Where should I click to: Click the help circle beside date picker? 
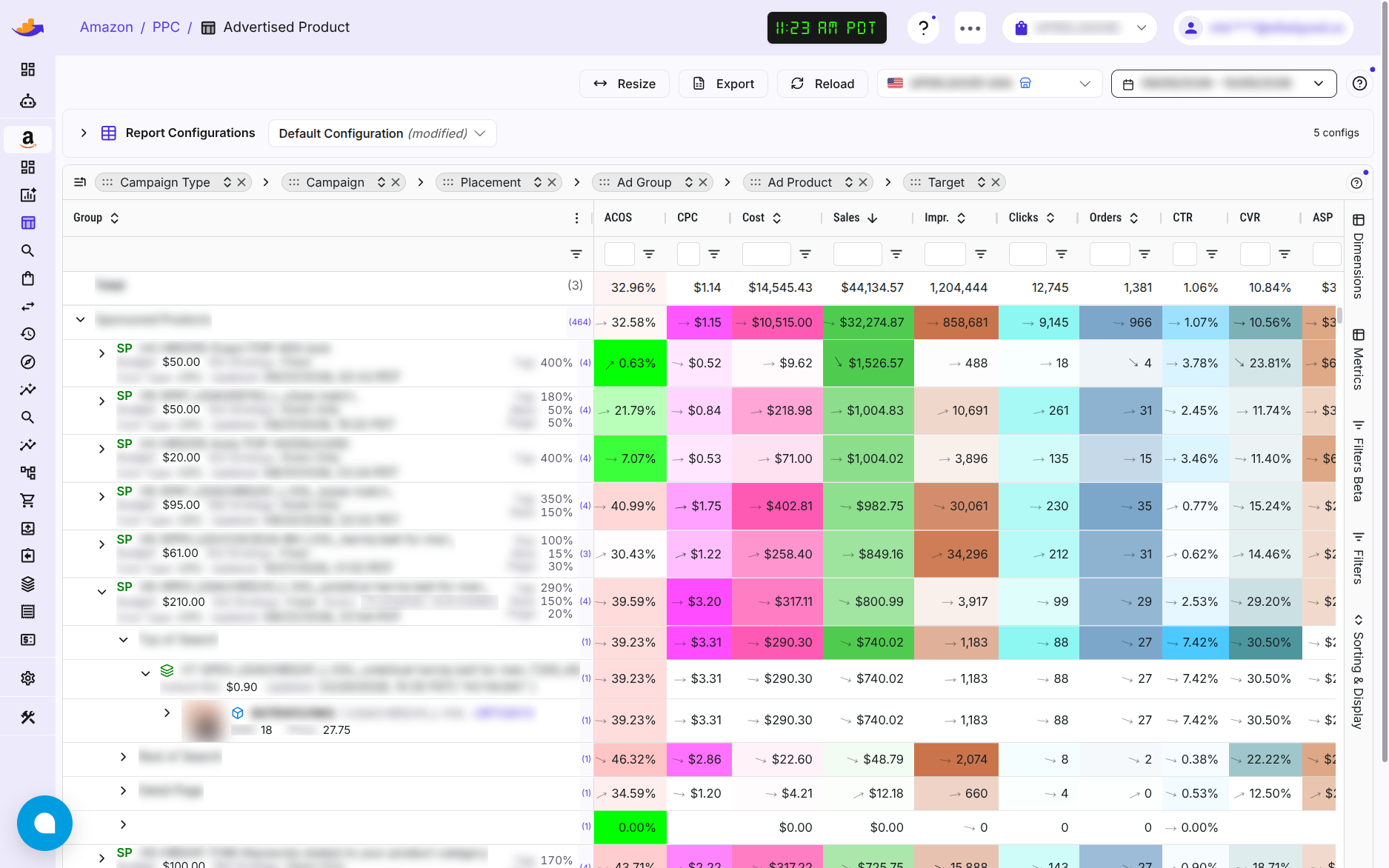tap(1359, 84)
